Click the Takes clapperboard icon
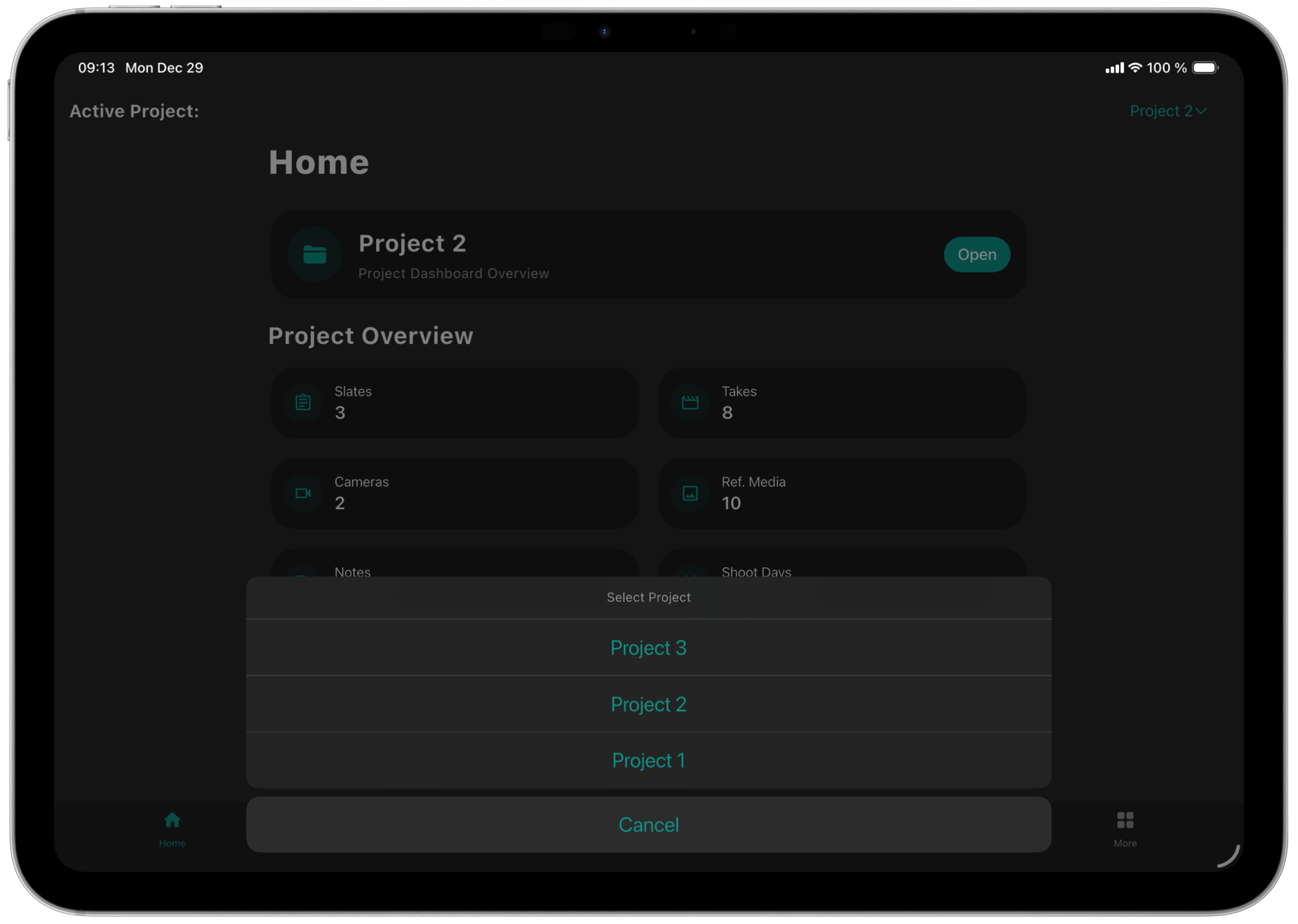This screenshot has width=1298, height=924. pos(690,403)
